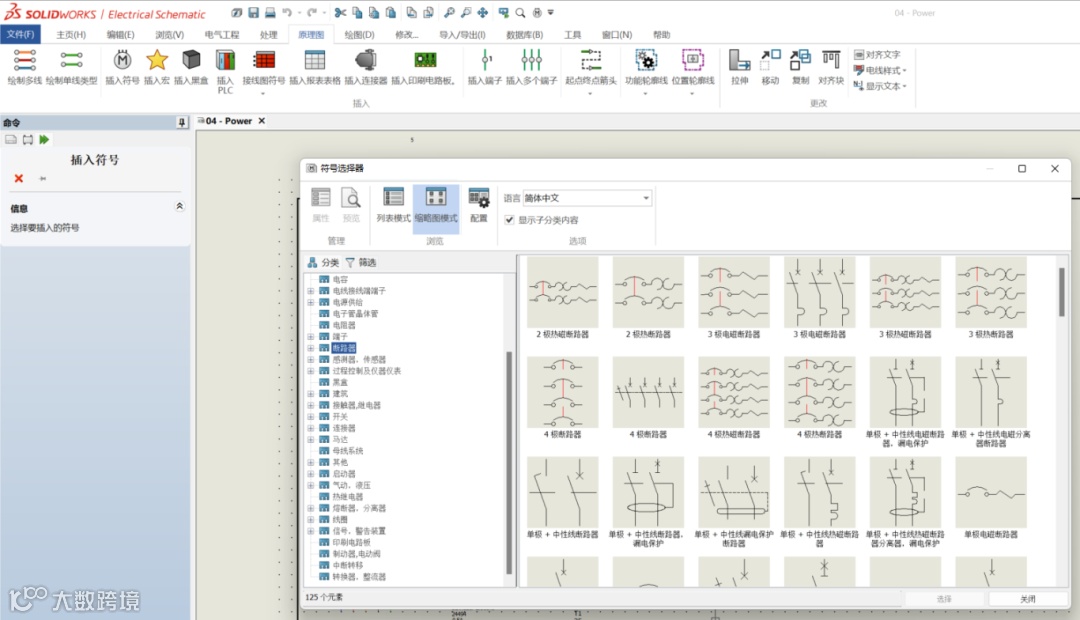The image size is (1080, 620).
Task: Click the 筛选 filter tab button
Action: 360,262
